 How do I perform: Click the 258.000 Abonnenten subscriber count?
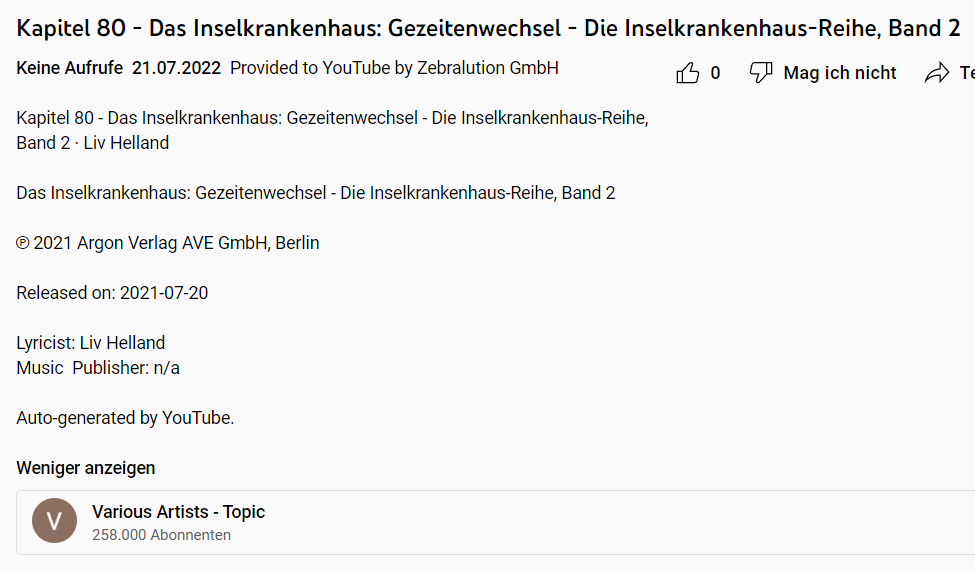point(161,535)
